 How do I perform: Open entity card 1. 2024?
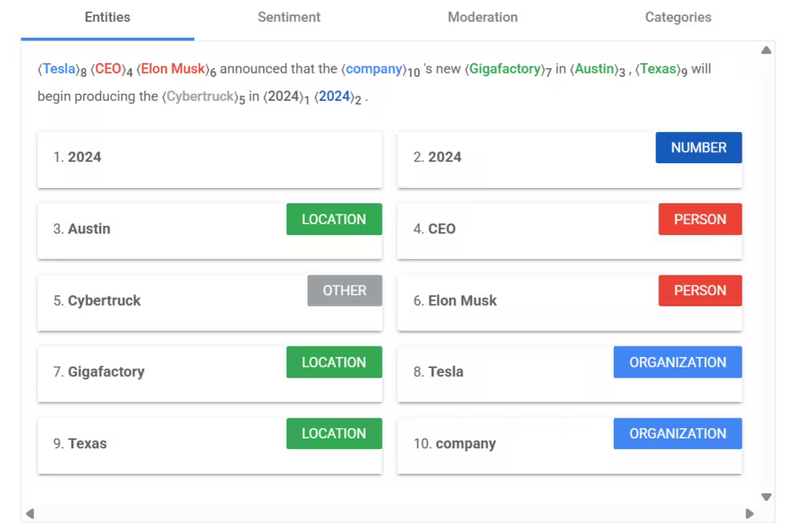[x=210, y=160]
